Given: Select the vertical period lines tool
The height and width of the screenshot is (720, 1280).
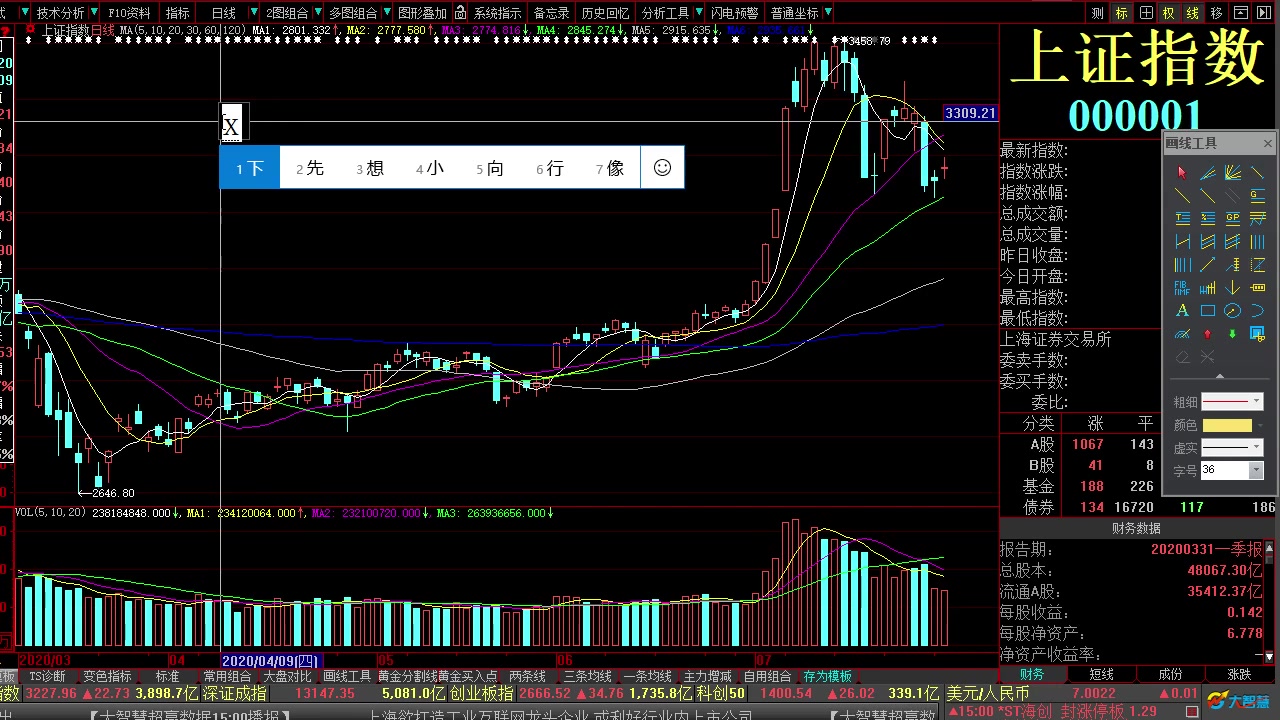Looking at the screenshot, I should [x=1257, y=241].
